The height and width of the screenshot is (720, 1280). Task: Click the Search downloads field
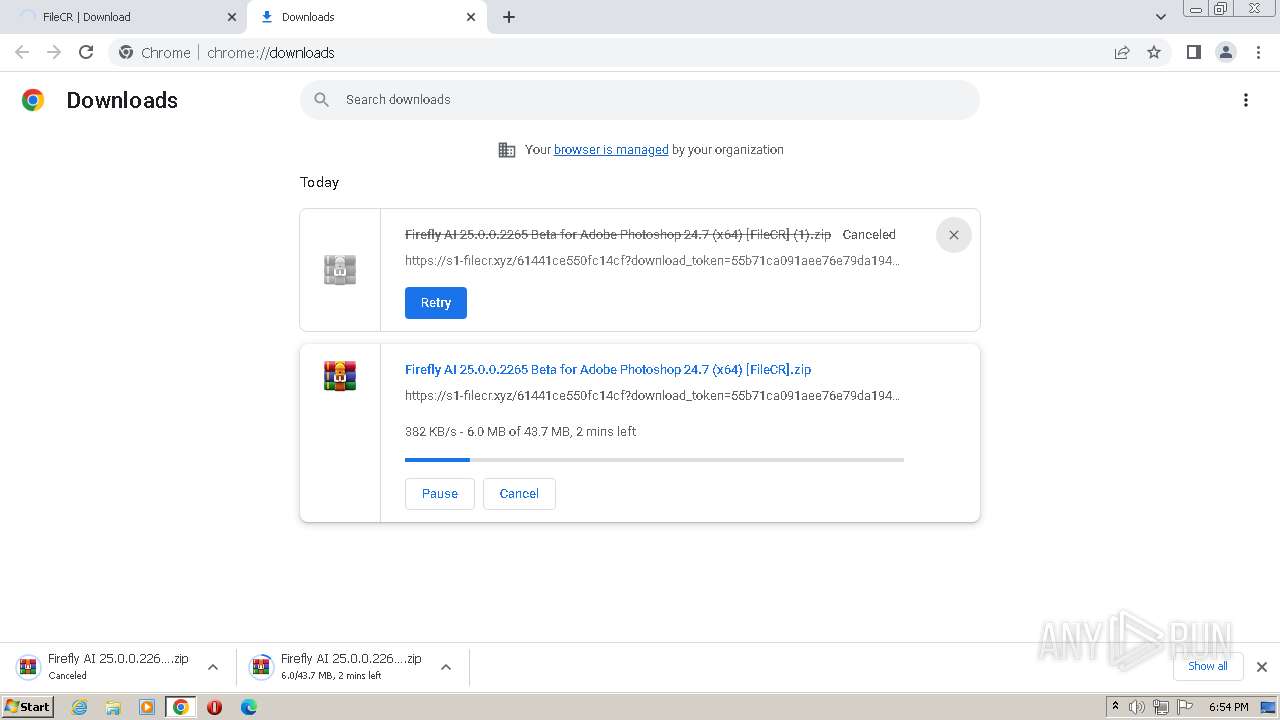(640, 100)
